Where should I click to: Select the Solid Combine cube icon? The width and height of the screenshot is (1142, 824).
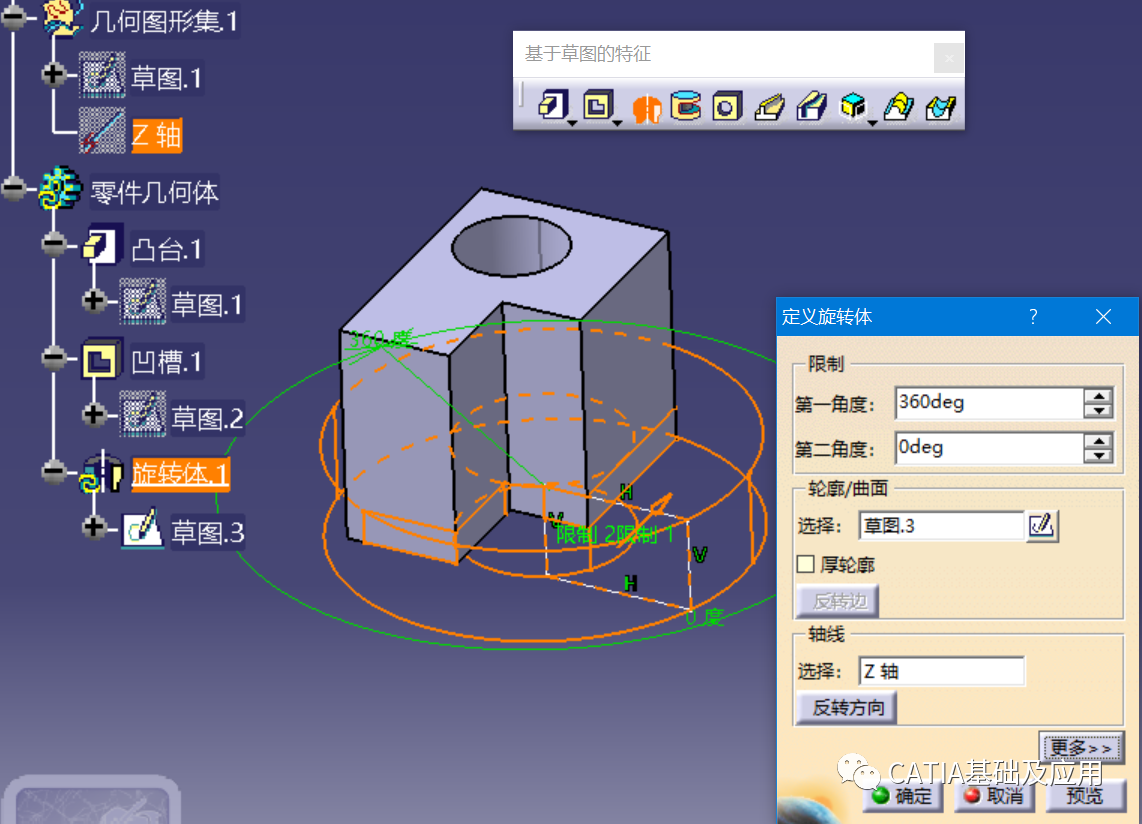853,106
